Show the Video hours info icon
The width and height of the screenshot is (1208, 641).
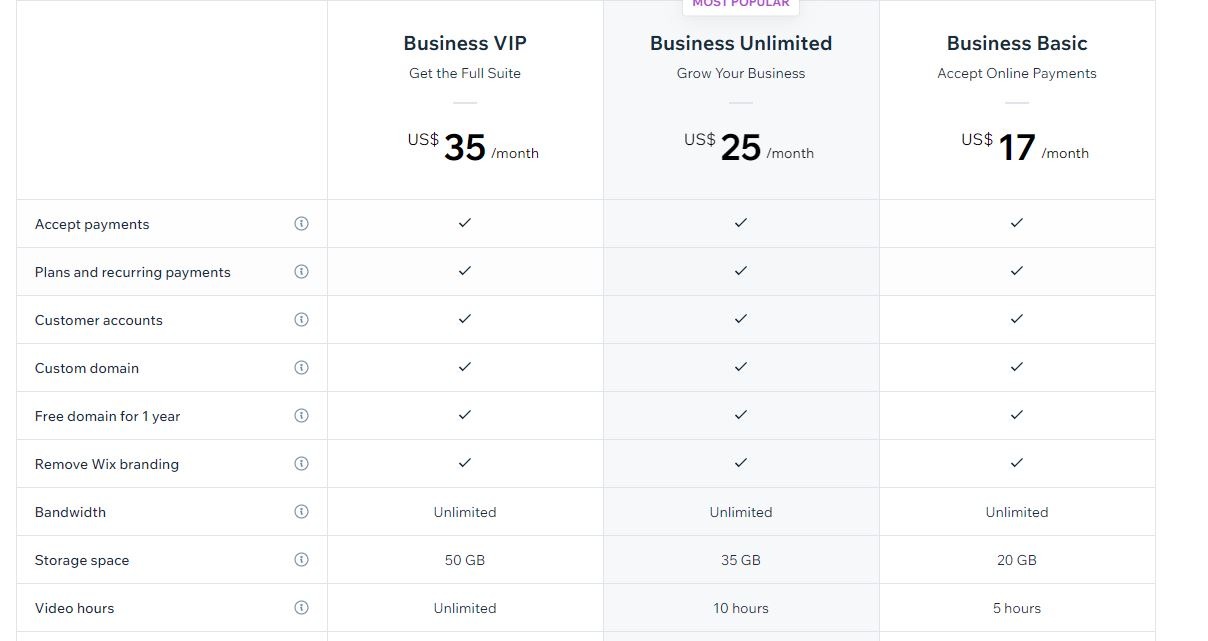(301, 608)
